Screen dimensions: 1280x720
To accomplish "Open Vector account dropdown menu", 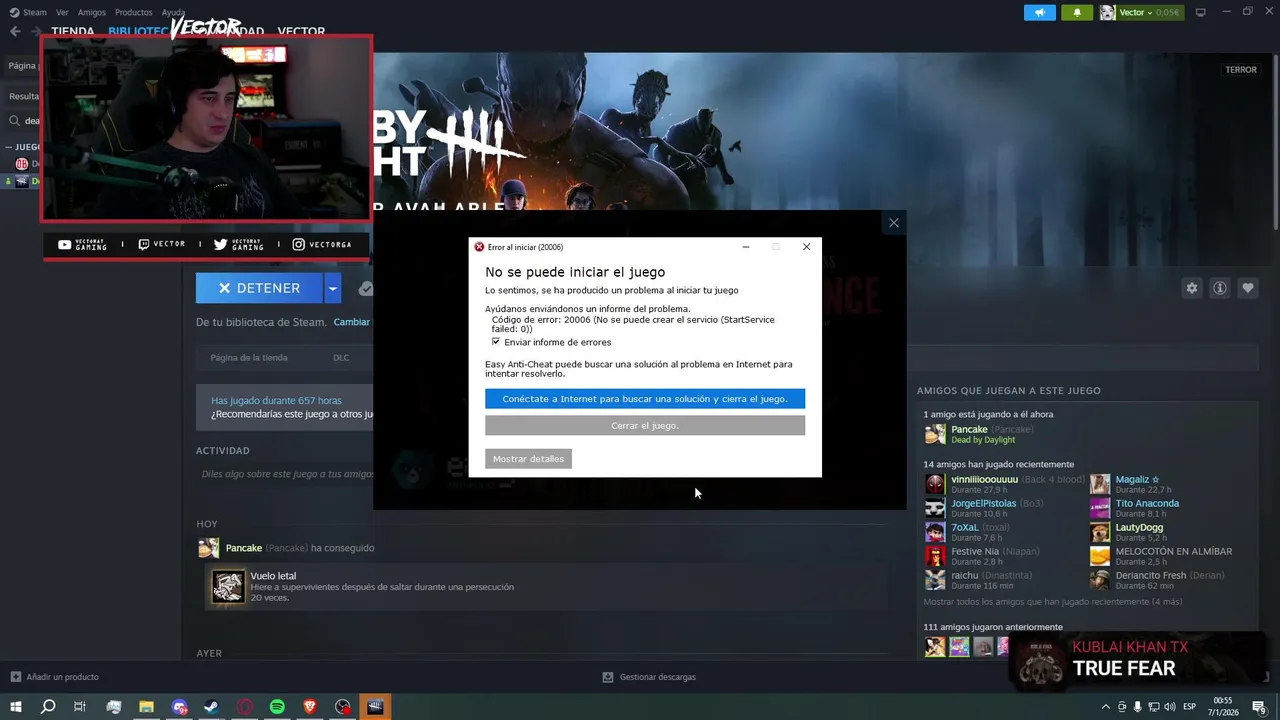I will point(1141,12).
